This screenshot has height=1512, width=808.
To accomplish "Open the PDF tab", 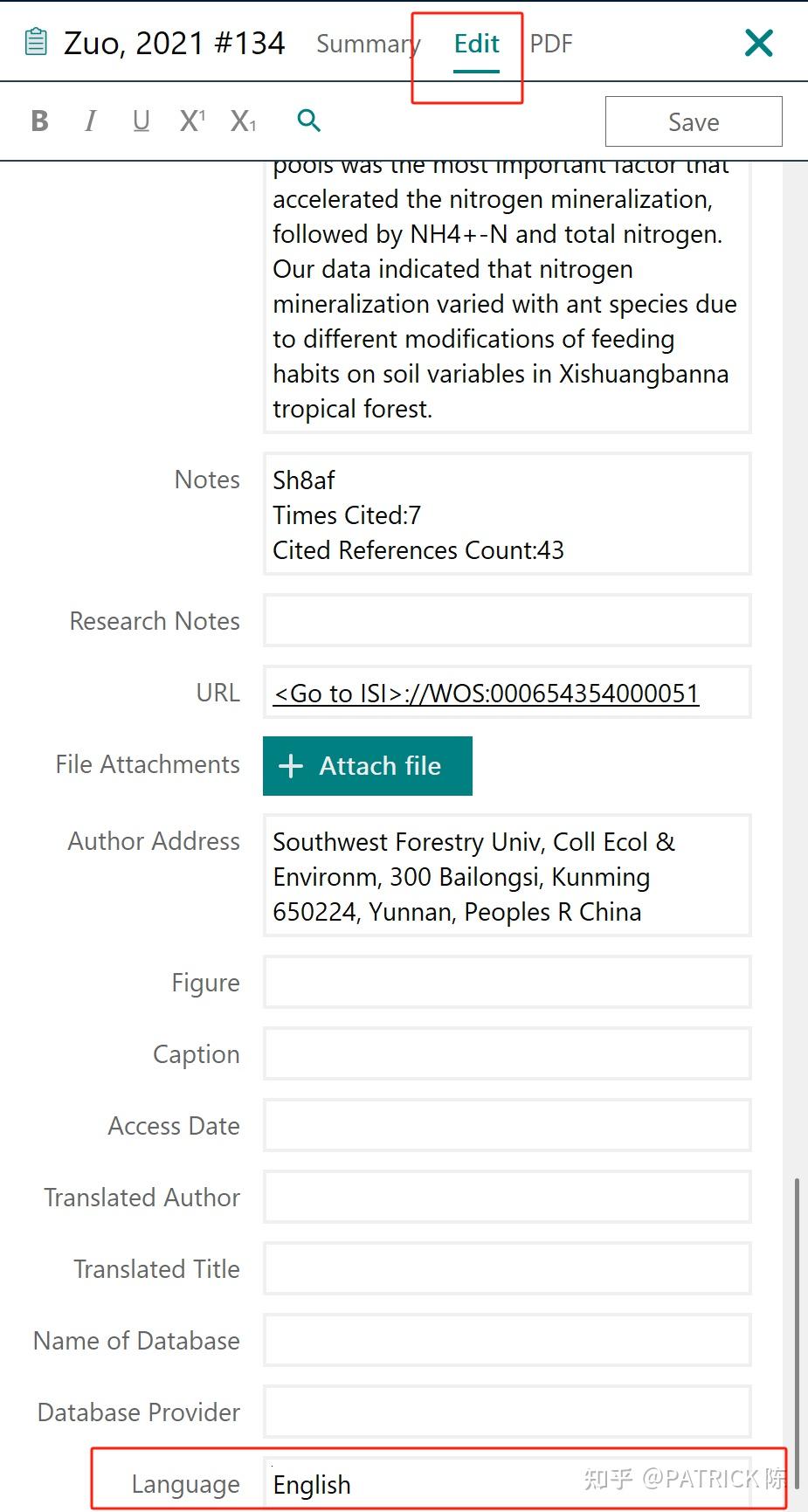I will click(551, 44).
